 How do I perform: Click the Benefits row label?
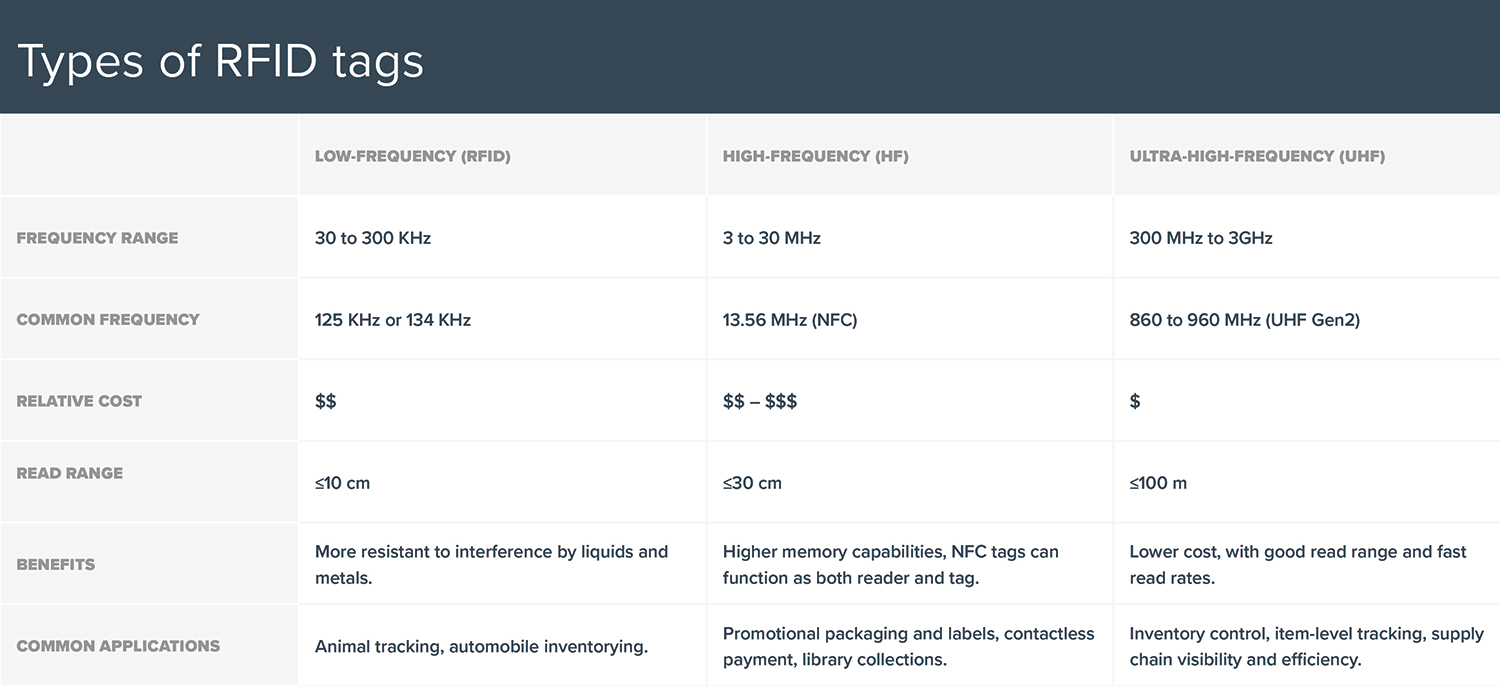tap(56, 564)
